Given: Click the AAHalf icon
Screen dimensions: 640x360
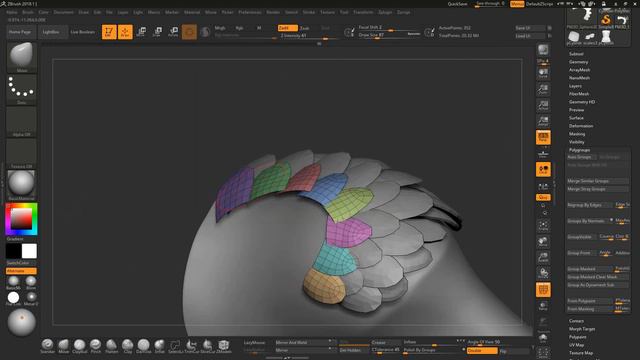Looking at the screenshot, I should pyautogui.click(x=543, y=121).
